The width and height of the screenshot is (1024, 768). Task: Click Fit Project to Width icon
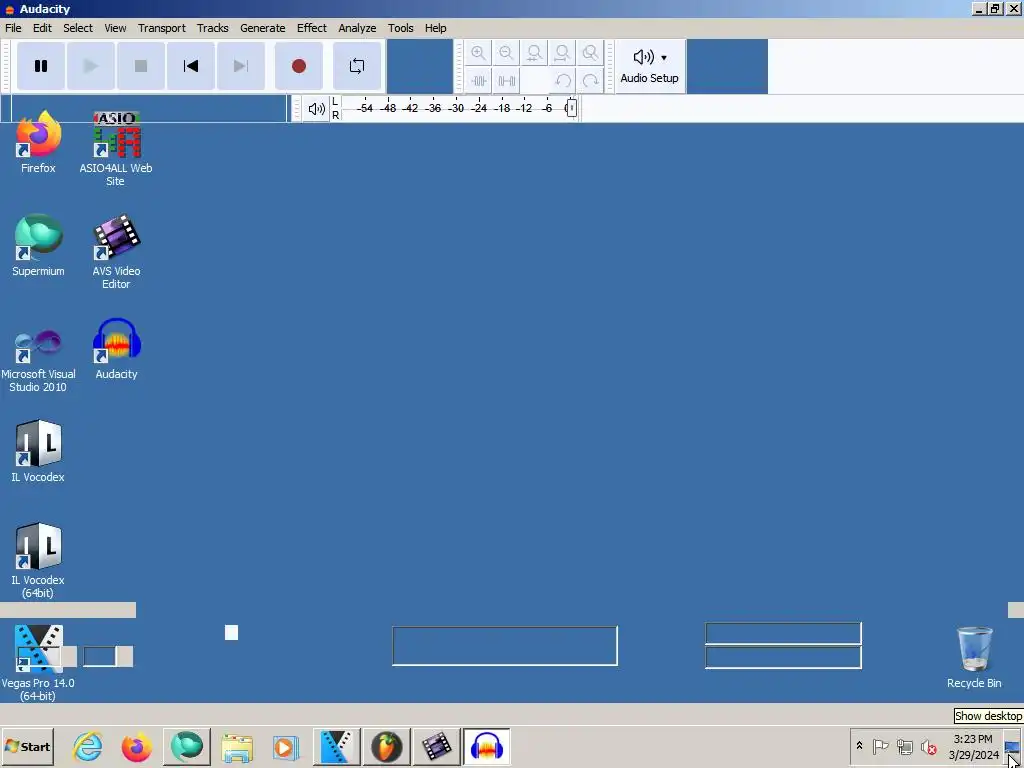(562, 53)
